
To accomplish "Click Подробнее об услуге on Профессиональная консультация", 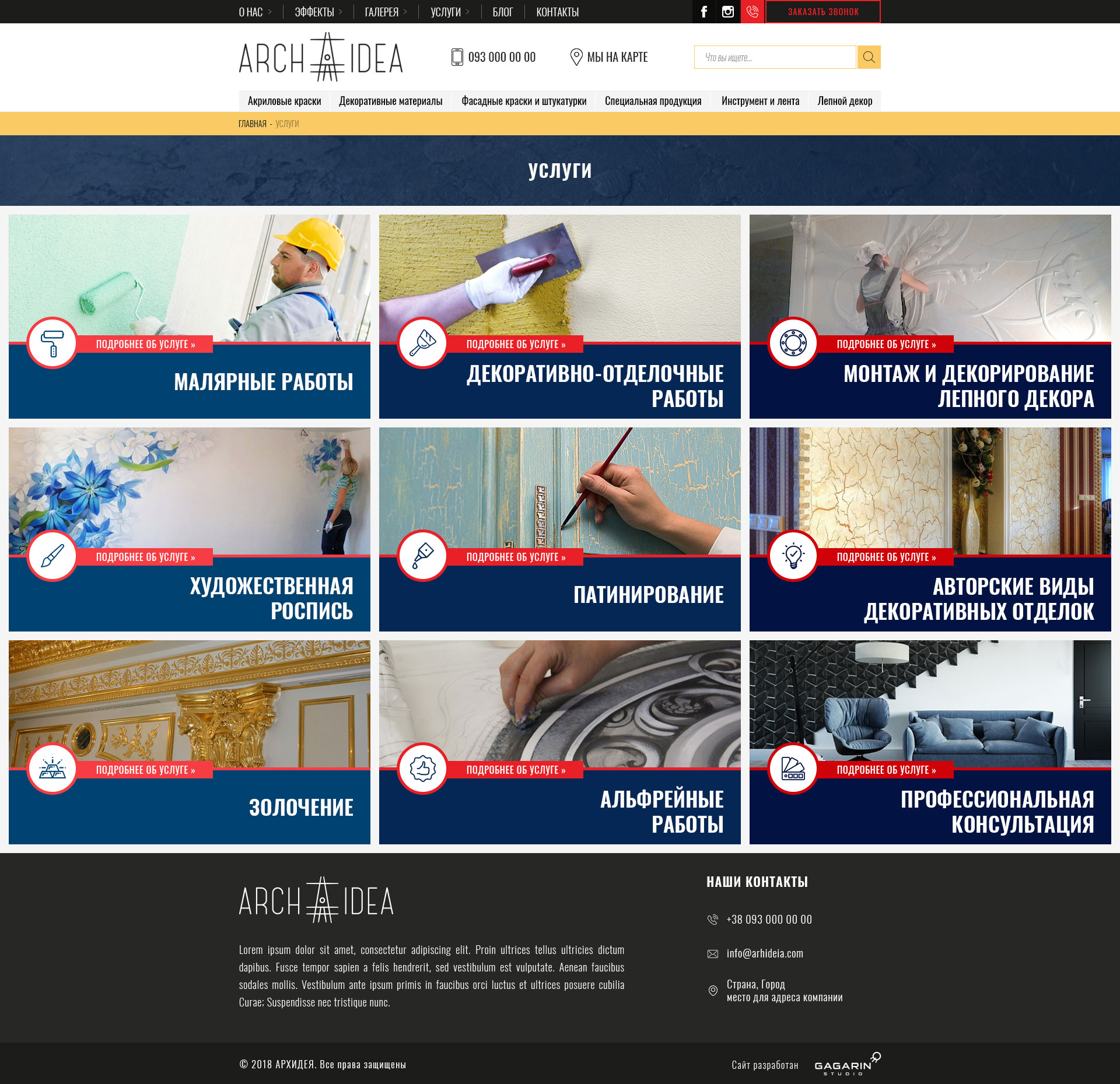I will [886, 770].
